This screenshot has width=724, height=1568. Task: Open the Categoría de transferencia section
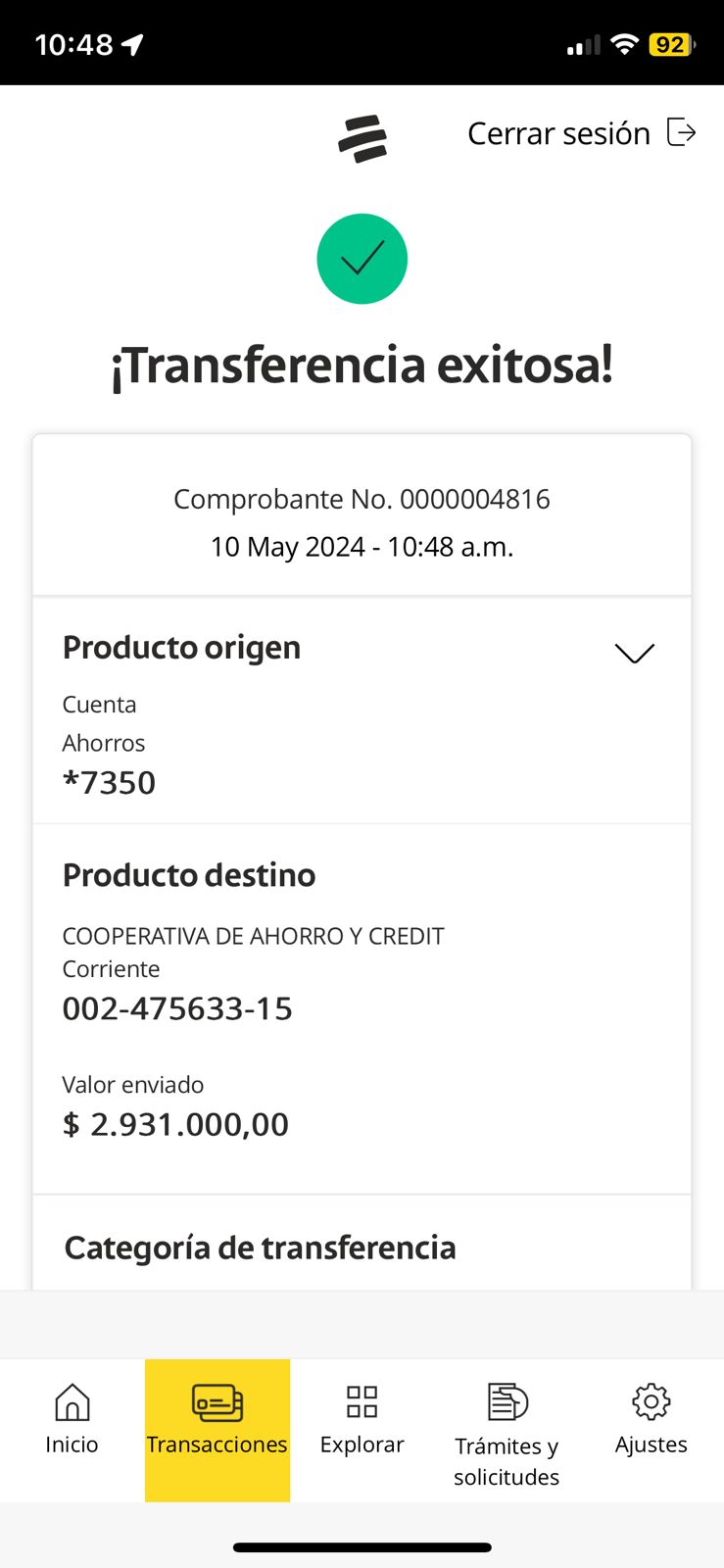coord(260,1248)
